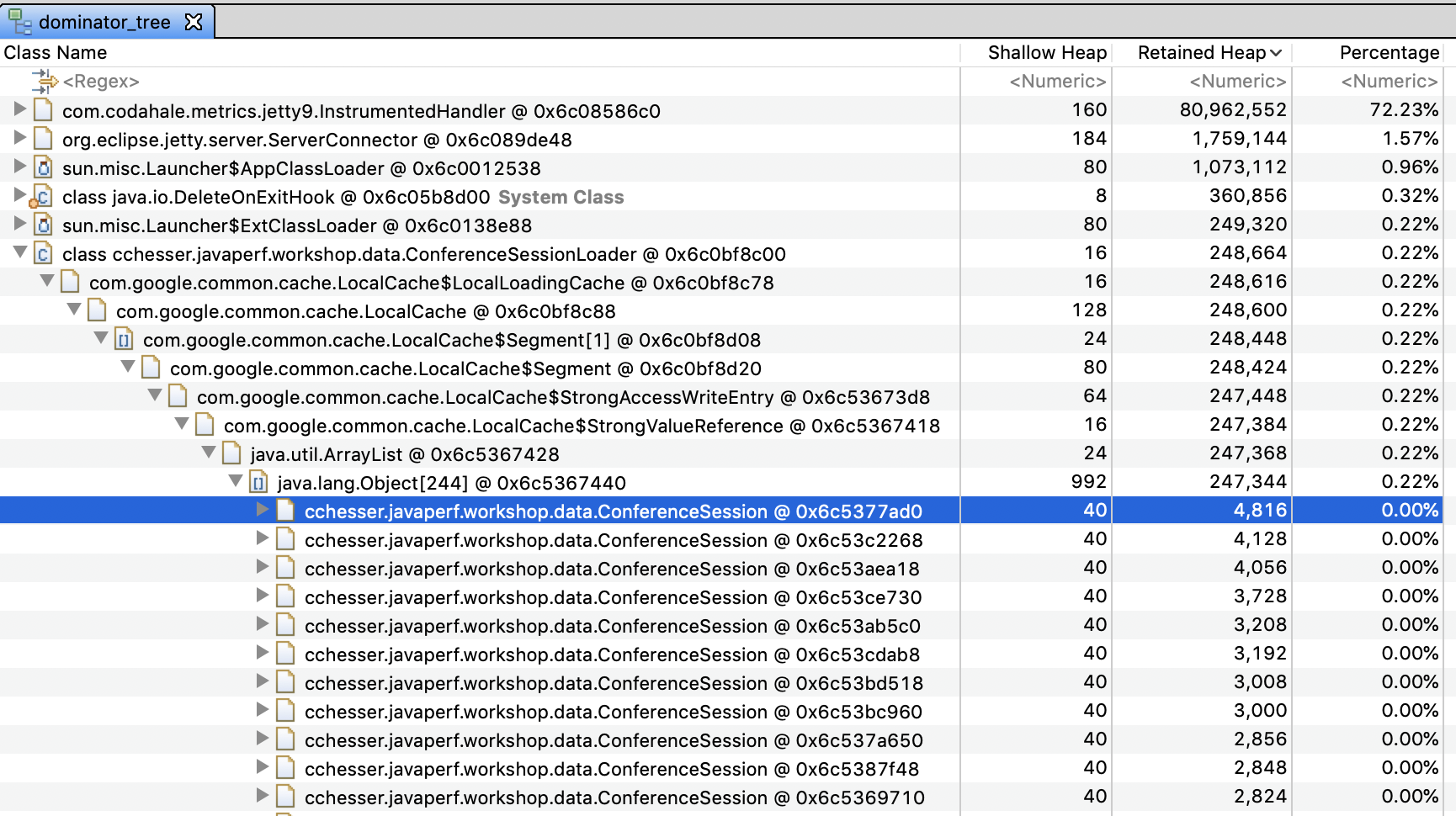Click the dominator_tree tab icon
The image size is (1456, 816).
click(x=20, y=22)
